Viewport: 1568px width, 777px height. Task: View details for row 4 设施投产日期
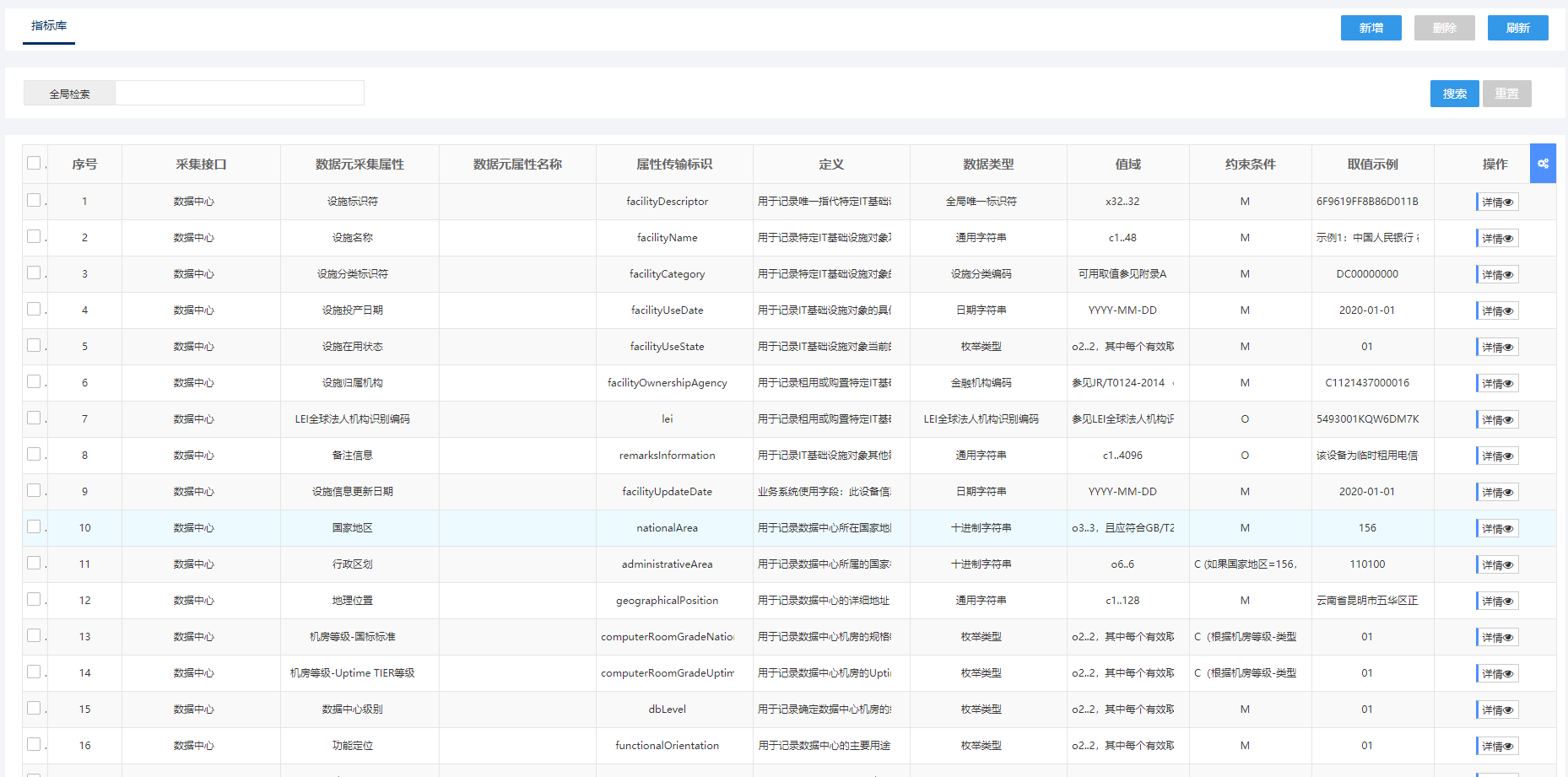coord(1497,311)
